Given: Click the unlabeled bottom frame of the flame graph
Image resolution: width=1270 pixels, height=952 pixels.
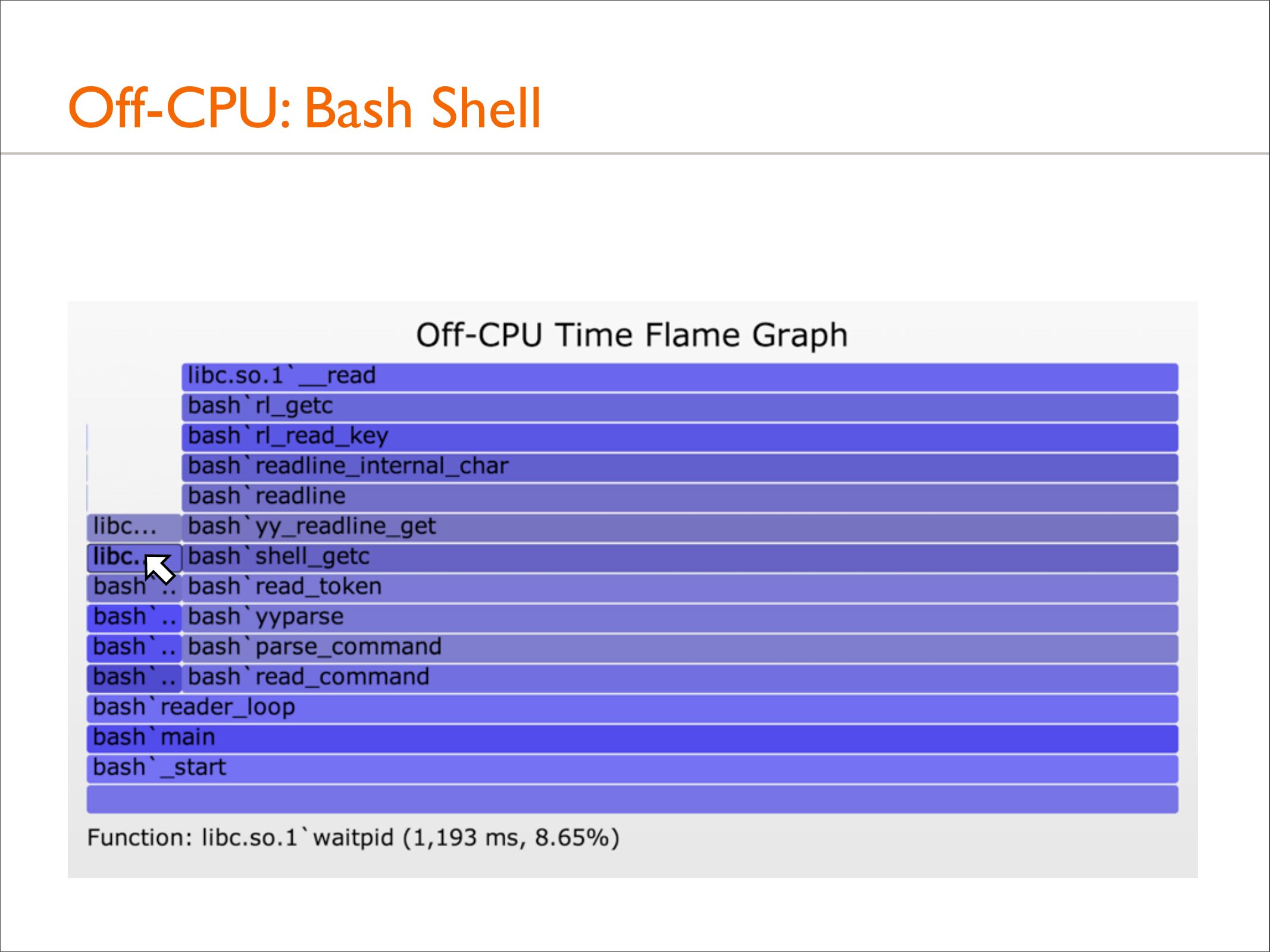Looking at the screenshot, I should pos(632,799).
